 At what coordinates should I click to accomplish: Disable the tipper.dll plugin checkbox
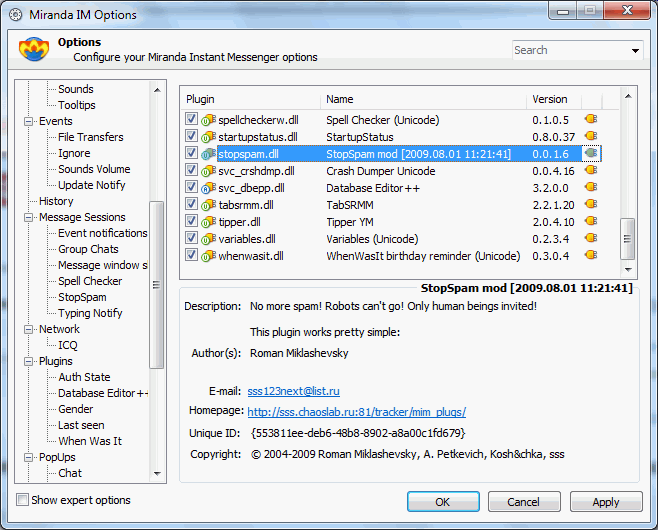(x=191, y=221)
